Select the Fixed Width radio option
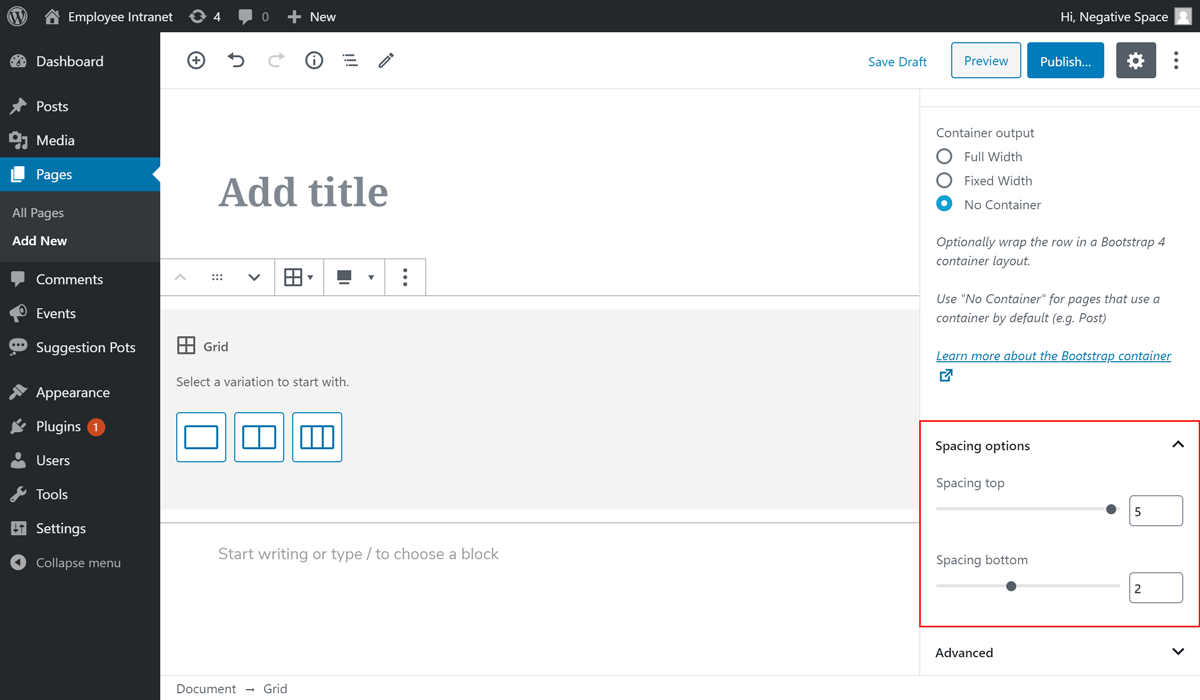 944,181
